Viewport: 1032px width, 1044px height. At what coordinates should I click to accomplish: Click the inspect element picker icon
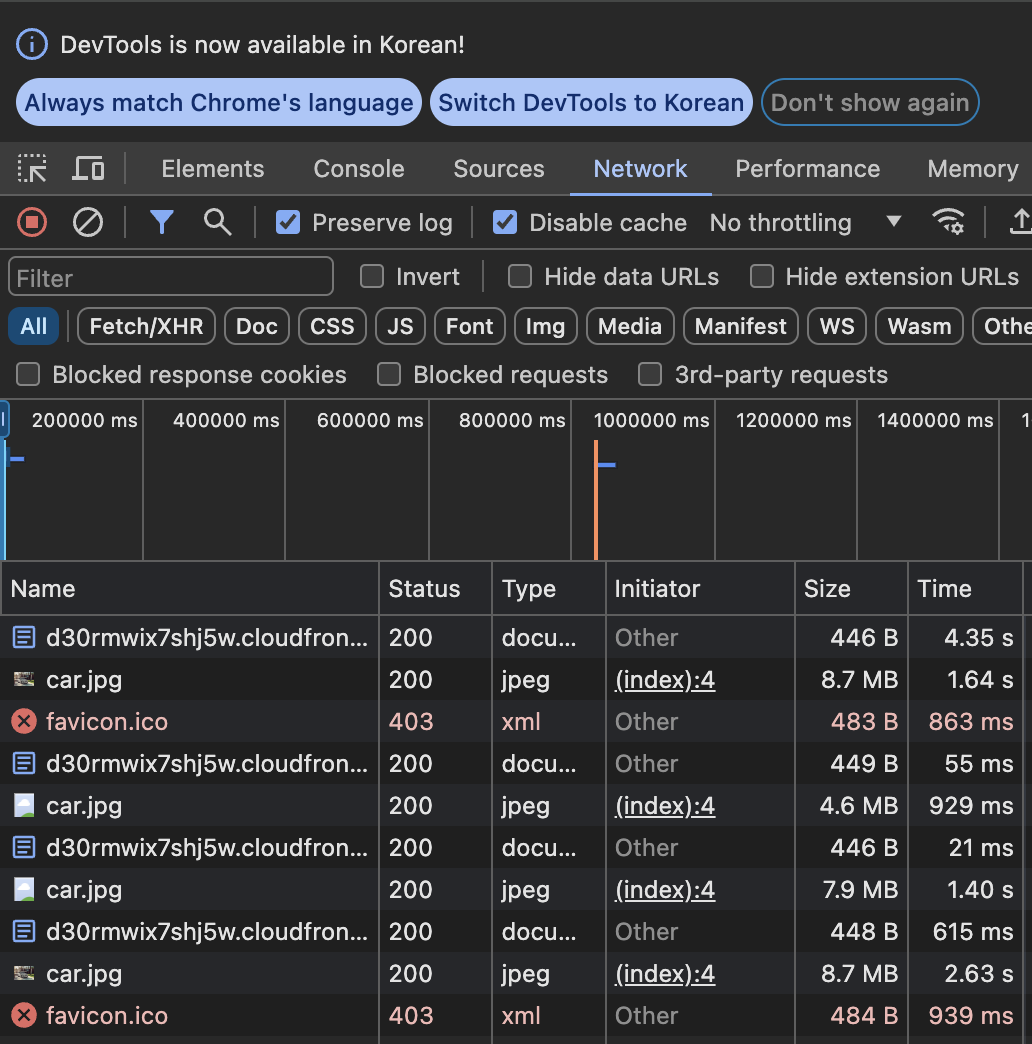click(x=33, y=169)
